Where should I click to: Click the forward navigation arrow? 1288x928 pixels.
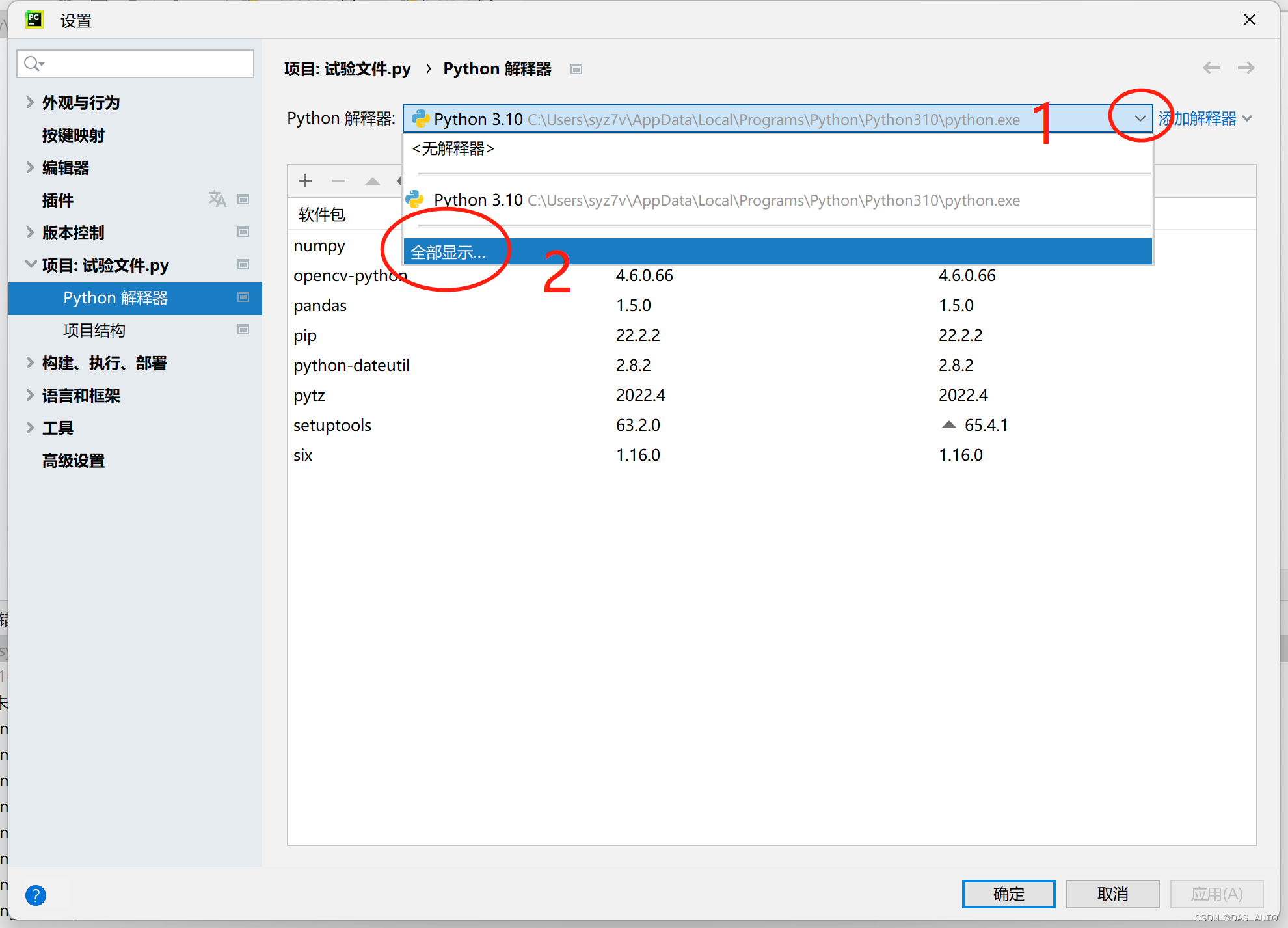point(1246,68)
